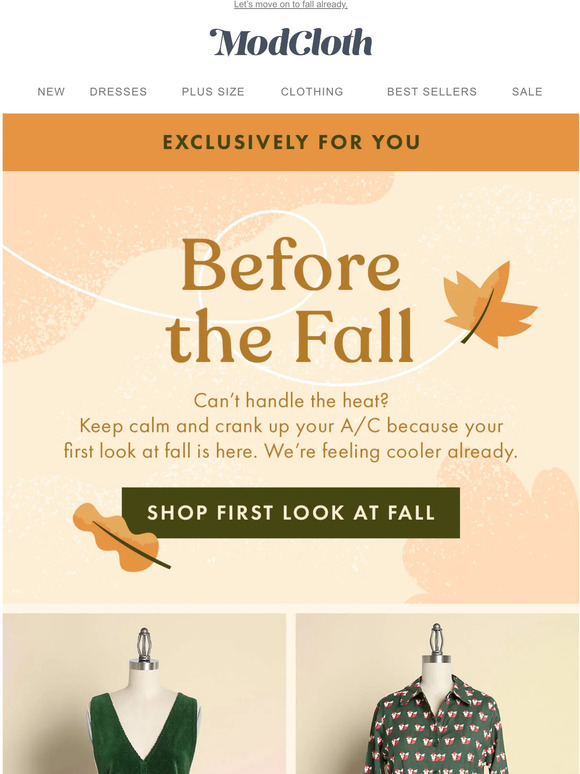This screenshot has width=580, height=774.
Task: Click "first look at fall is here" paragraph
Action: tap(291, 439)
